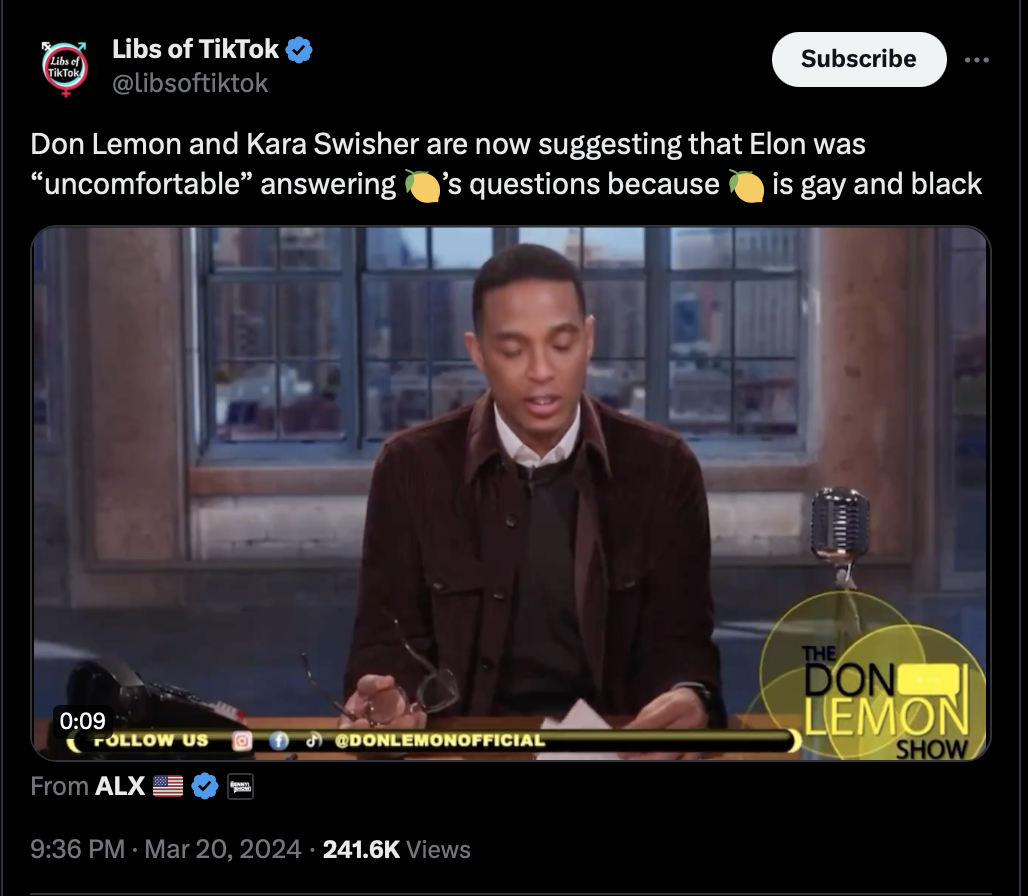Click the first lemon emoji in the post text

tap(422, 185)
